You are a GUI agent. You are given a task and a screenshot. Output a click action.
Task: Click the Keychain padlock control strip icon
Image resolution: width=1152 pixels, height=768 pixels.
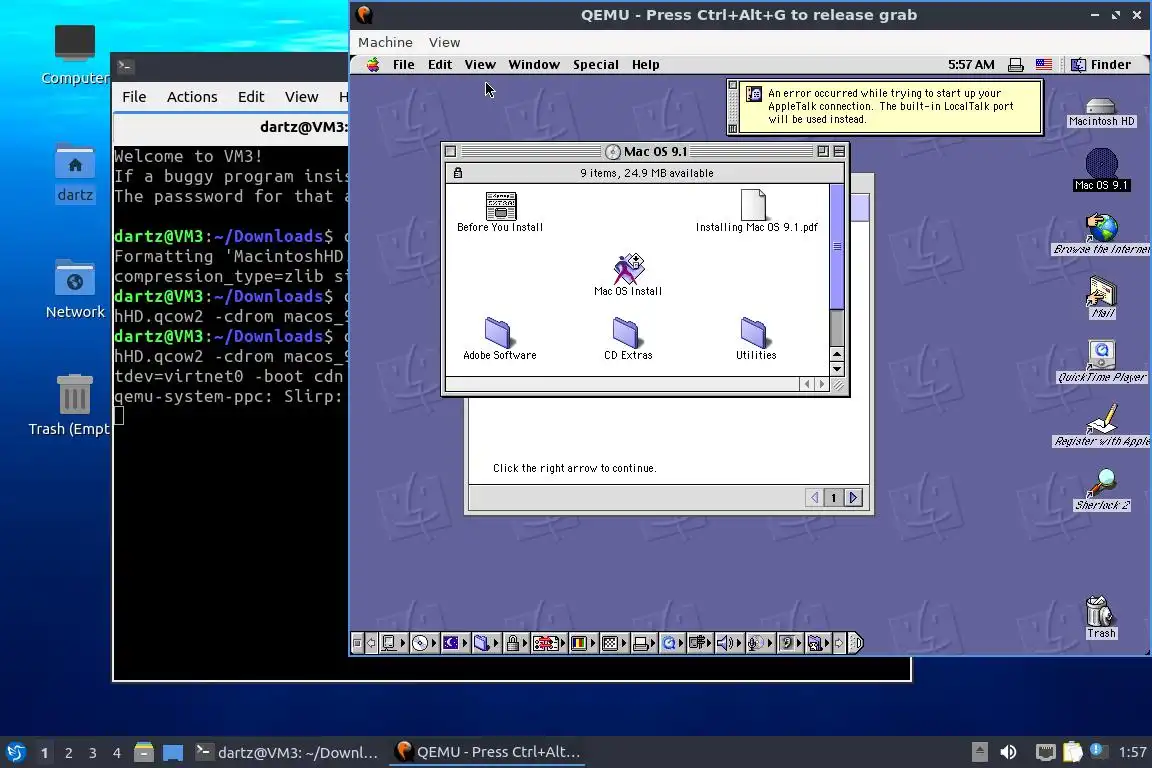[x=513, y=643]
